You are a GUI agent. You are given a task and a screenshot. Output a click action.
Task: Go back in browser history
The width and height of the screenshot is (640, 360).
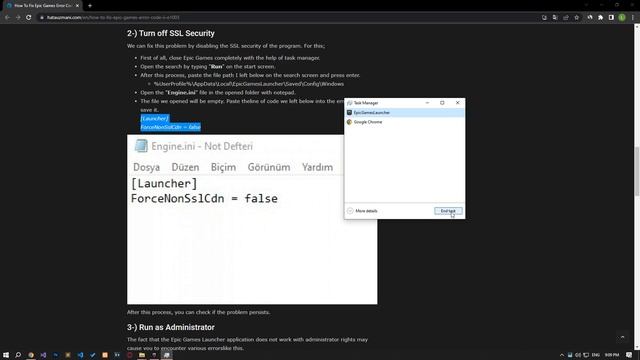click(7, 18)
